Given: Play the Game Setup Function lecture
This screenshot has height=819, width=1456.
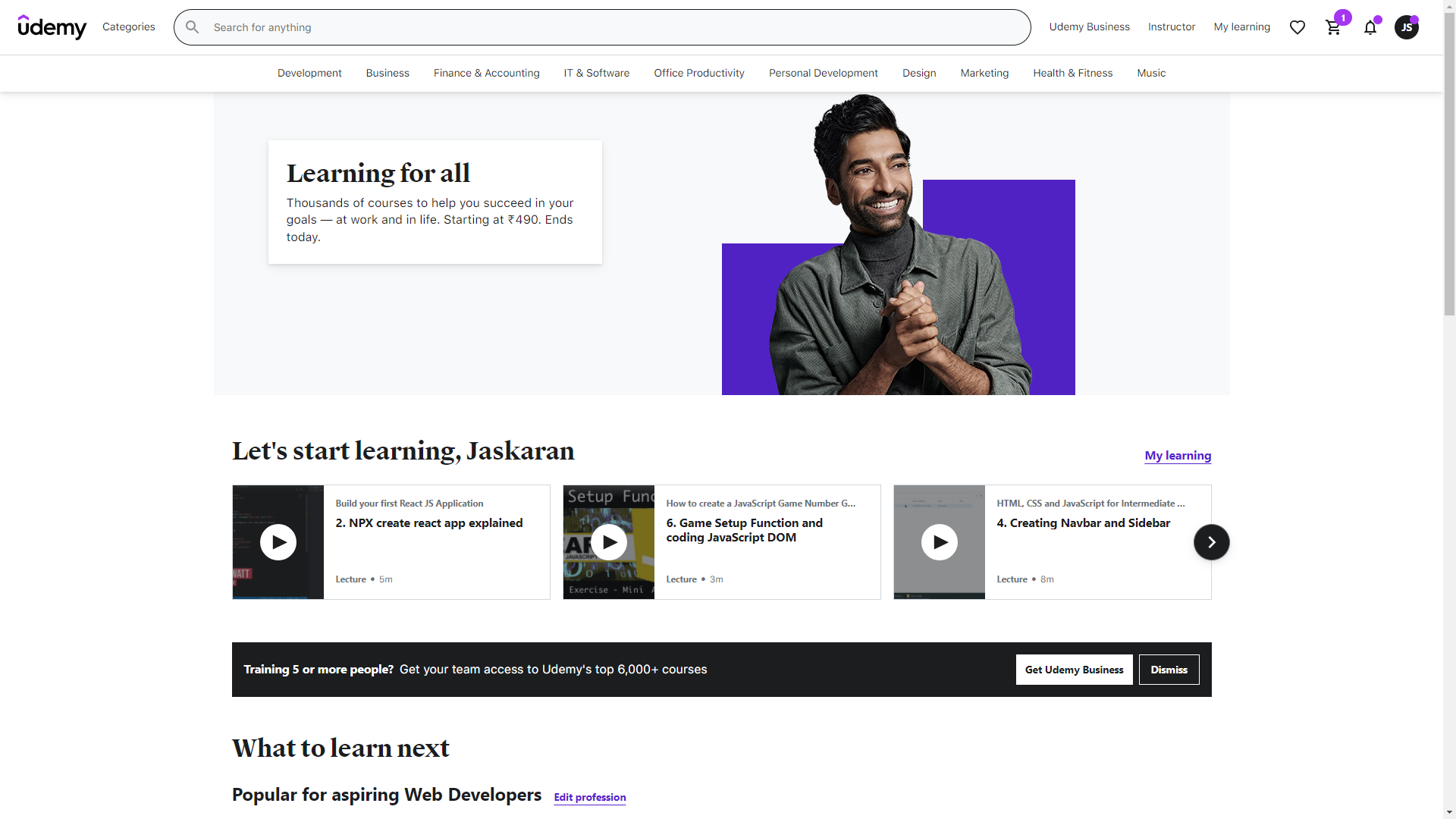Looking at the screenshot, I should [609, 542].
